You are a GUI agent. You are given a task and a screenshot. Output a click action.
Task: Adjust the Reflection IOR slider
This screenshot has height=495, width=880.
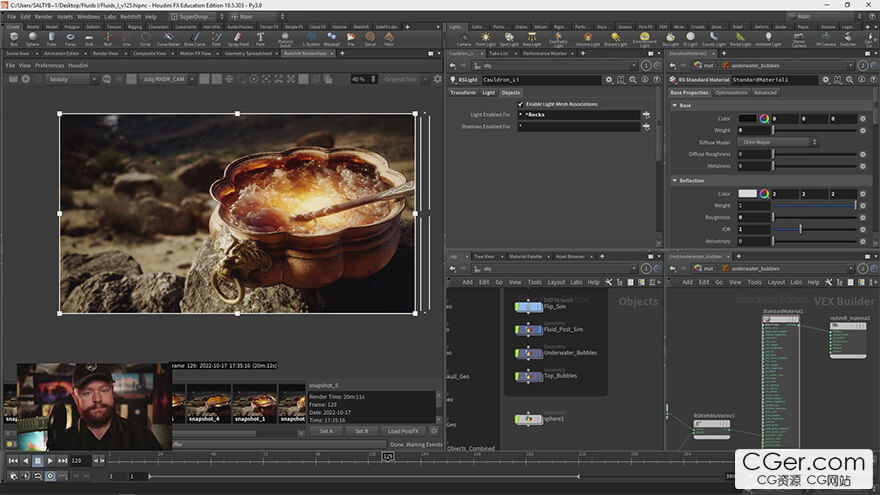(815, 230)
